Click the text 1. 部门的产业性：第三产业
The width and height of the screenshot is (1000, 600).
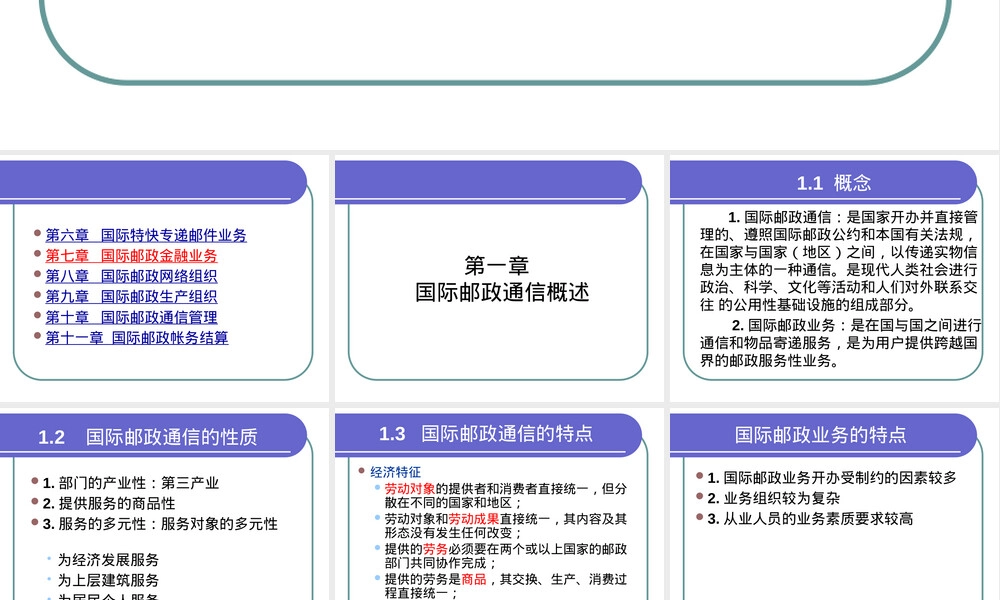click(131, 483)
